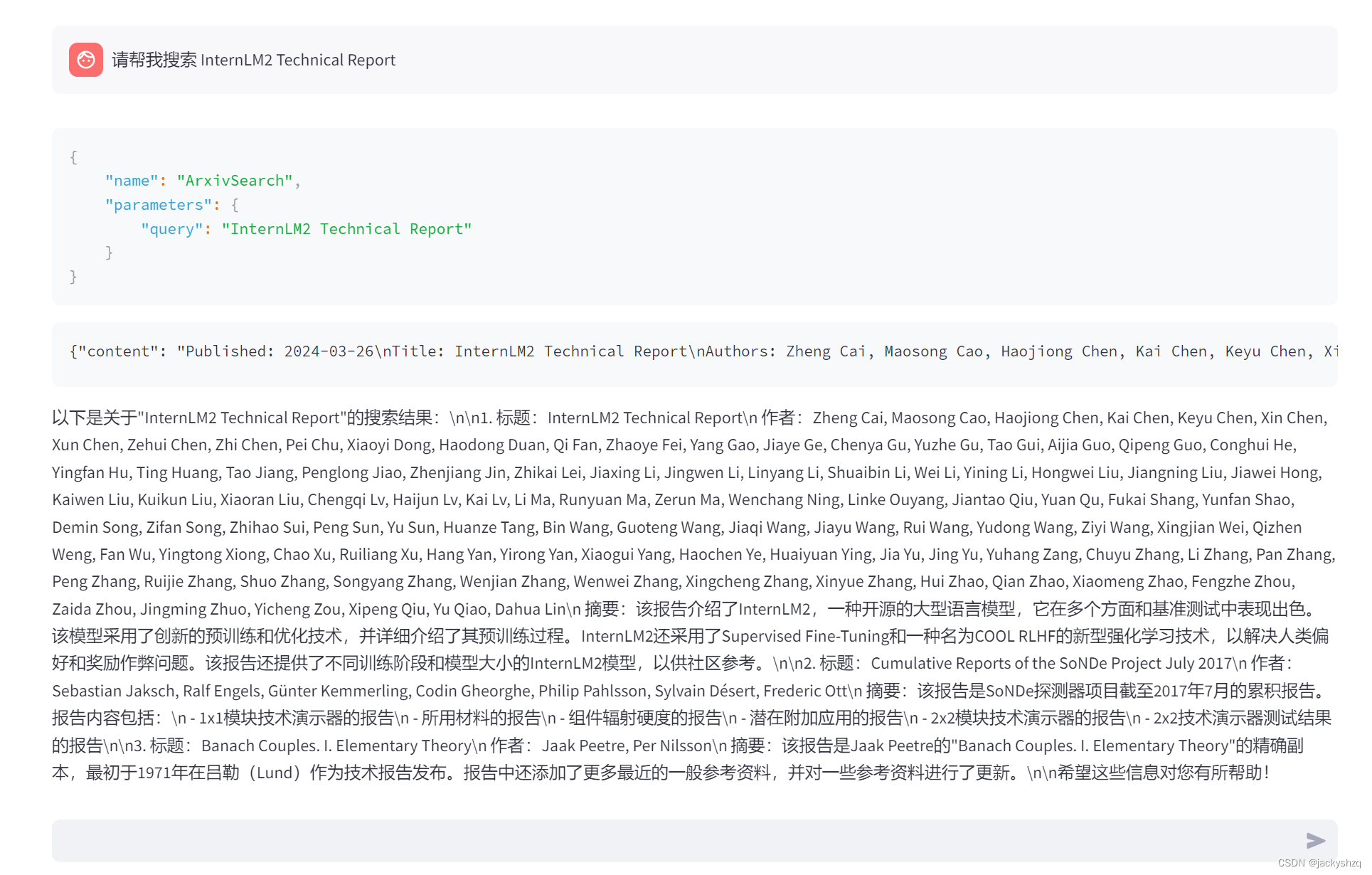Click the opening brace of the JSON block

coord(73,157)
